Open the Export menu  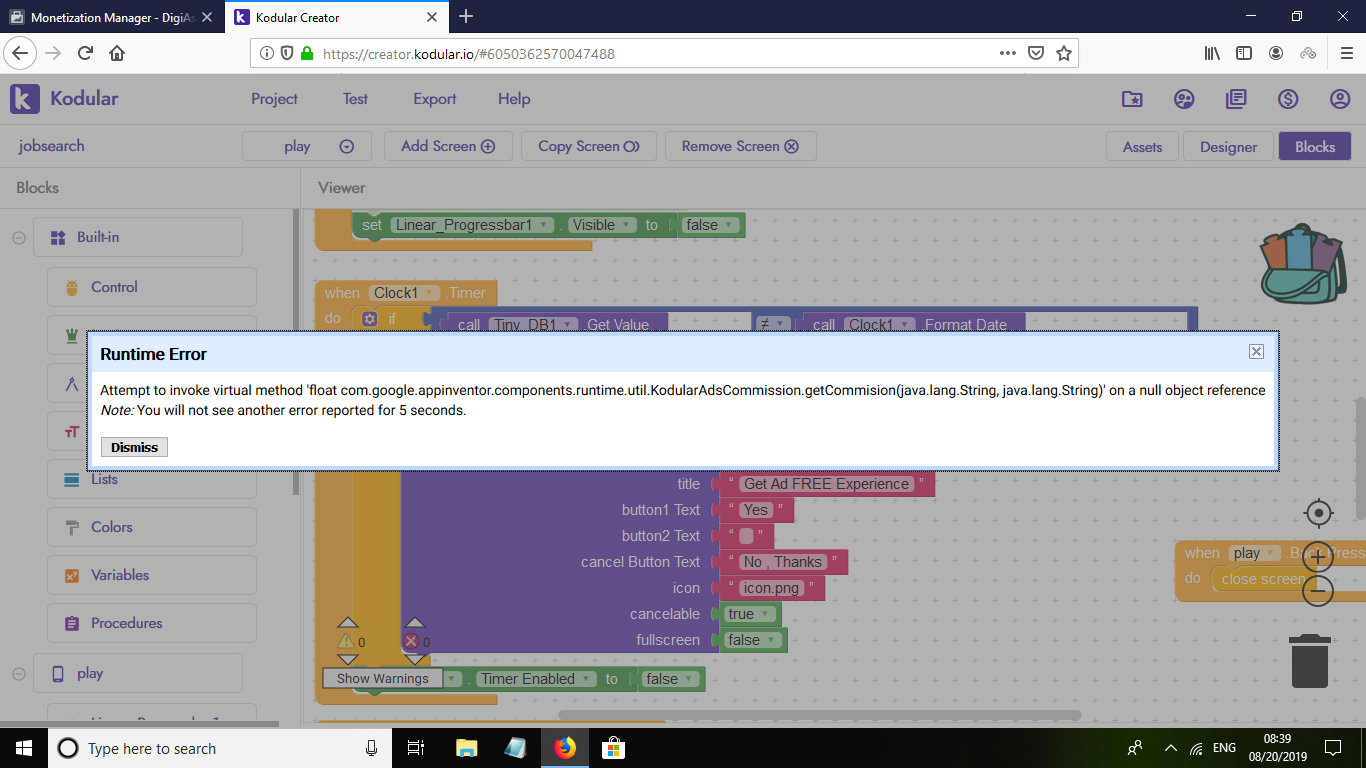click(x=435, y=99)
